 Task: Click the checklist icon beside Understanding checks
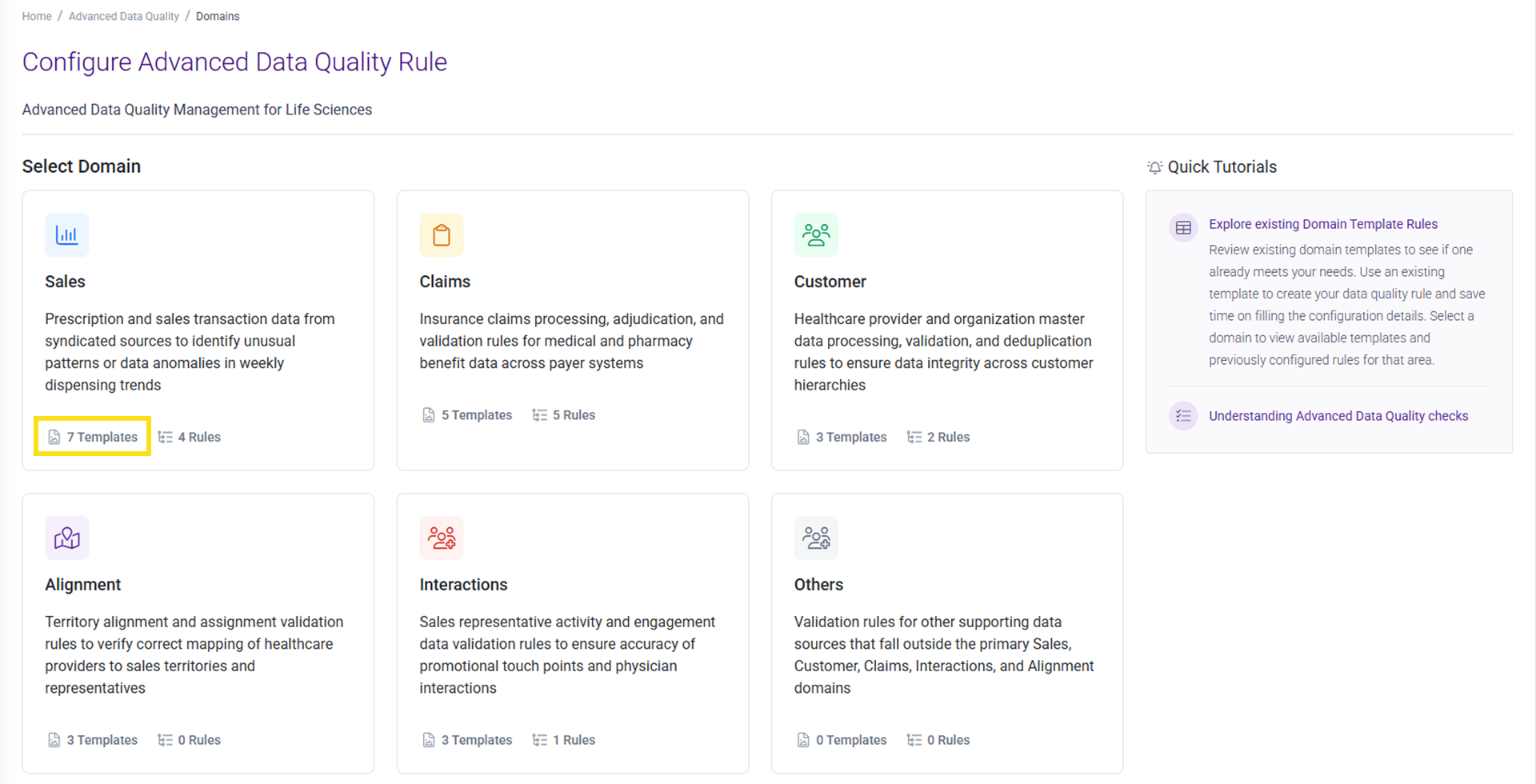1183,416
